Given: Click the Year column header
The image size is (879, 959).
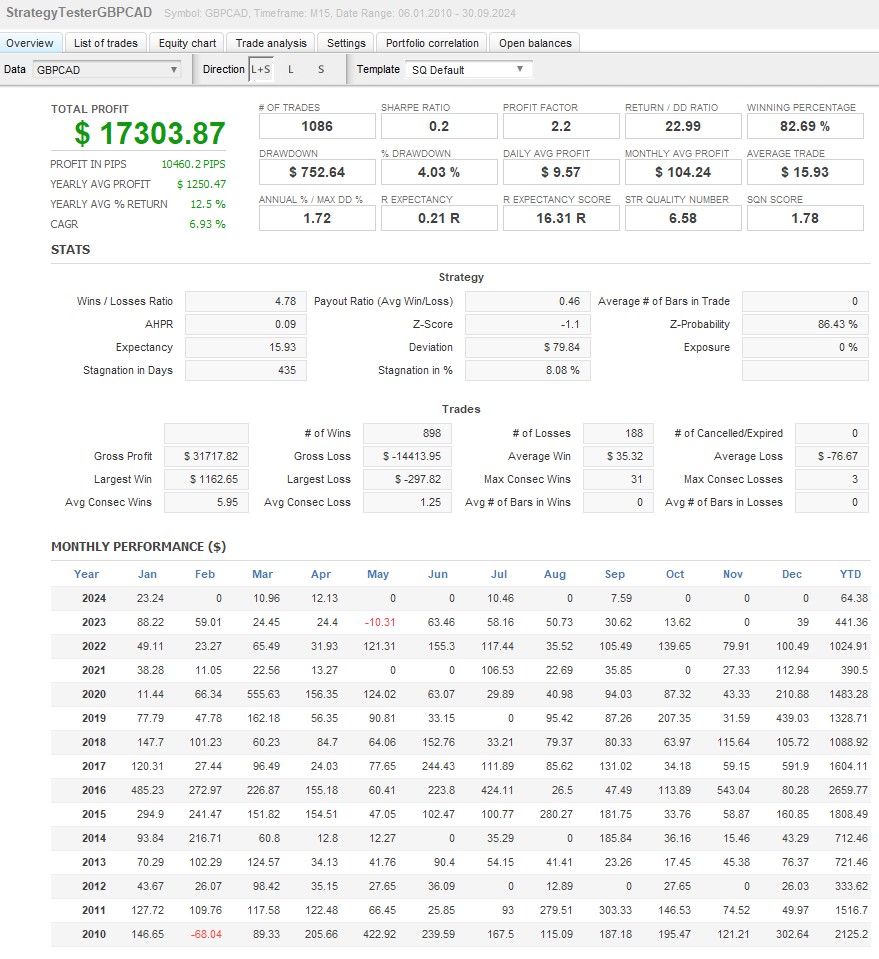Looking at the screenshot, I should pos(86,574).
